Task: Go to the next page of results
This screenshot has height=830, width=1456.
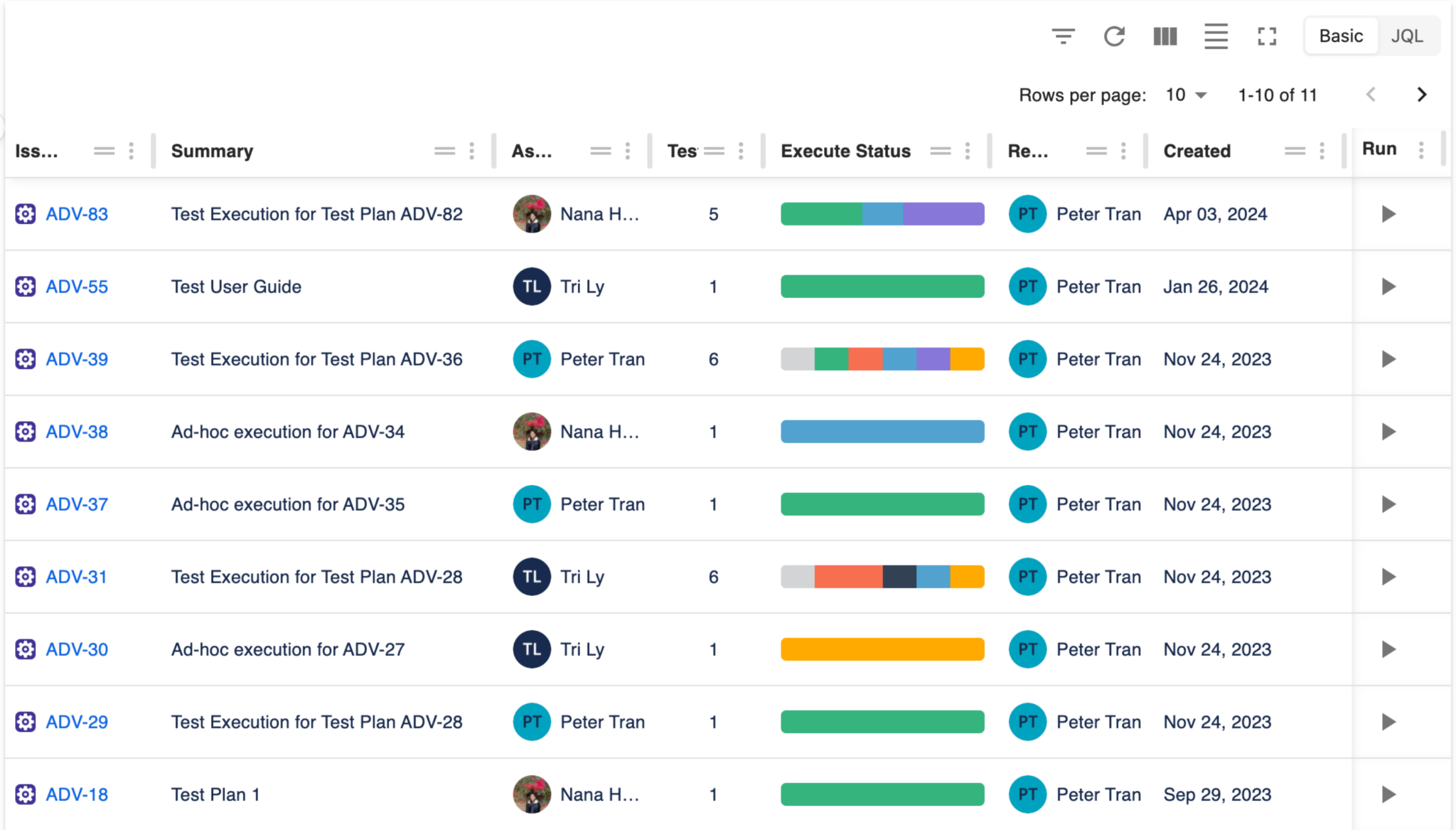Action: [1421, 94]
